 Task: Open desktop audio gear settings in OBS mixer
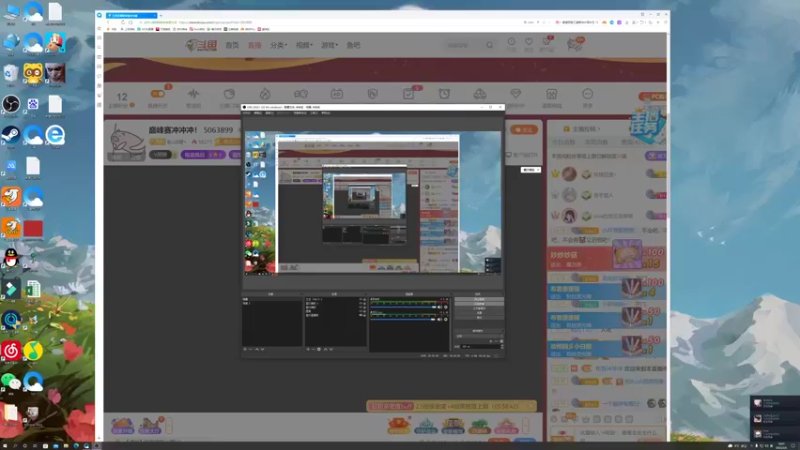(446, 307)
